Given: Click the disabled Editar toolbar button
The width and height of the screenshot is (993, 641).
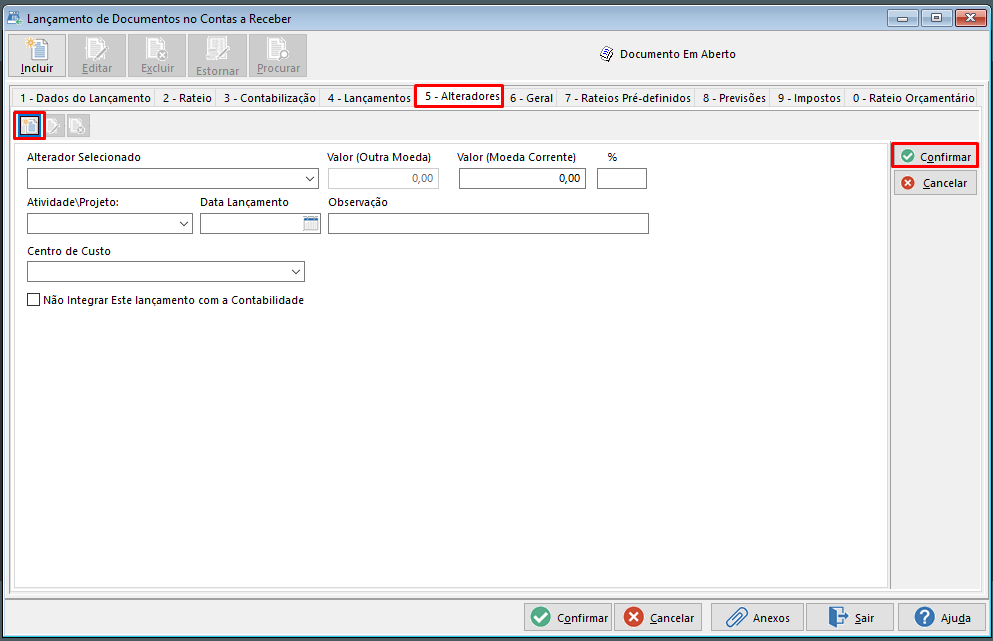Looking at the screenshot, I should pyautogui.click(x=97, y=56).
